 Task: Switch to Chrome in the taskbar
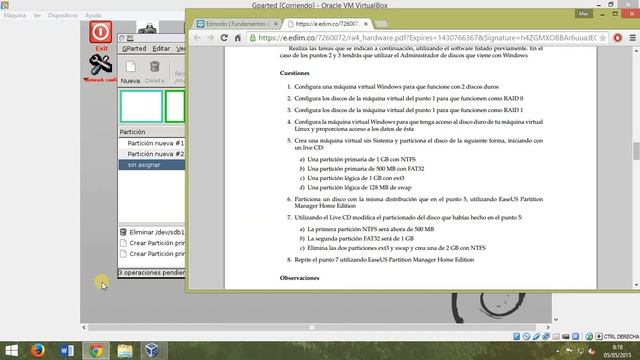(x=96, y=351)
